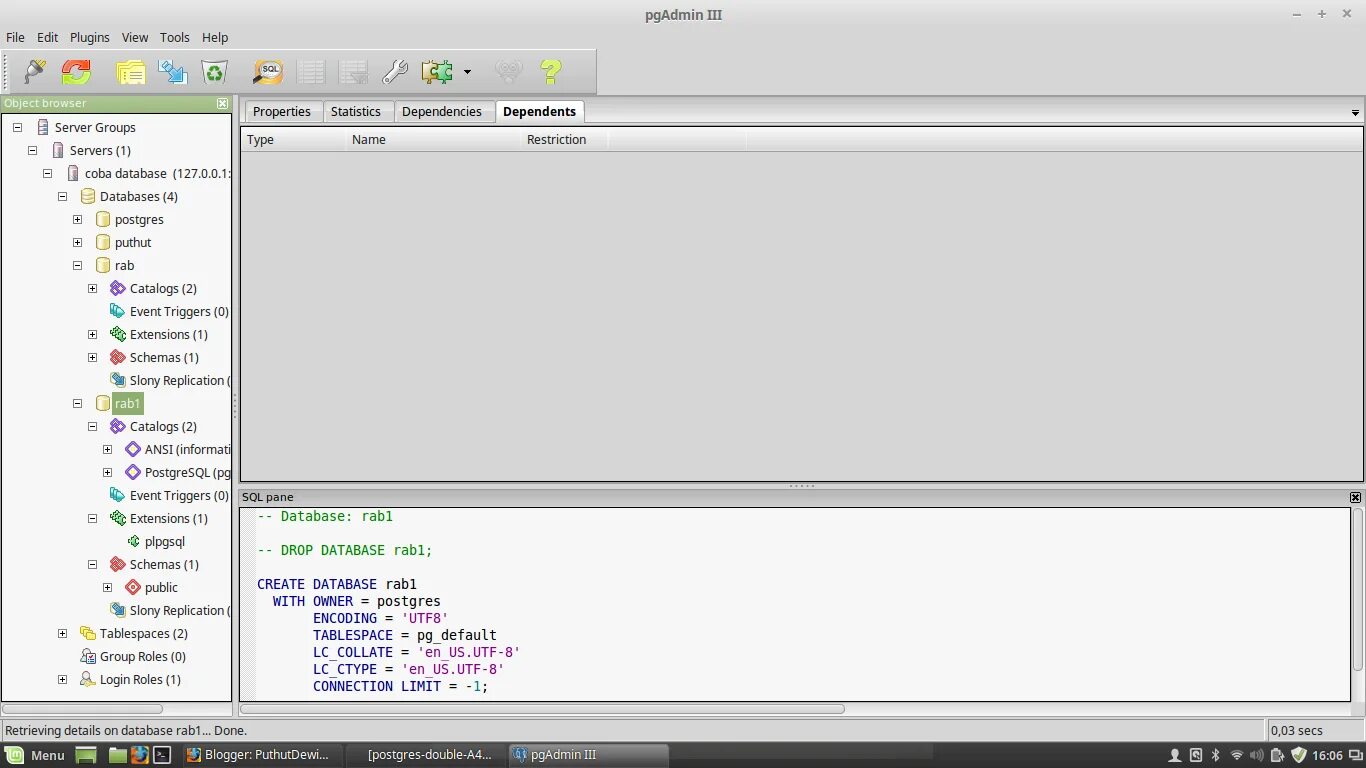
Task: Open the View menu
Action: point(135,37)
